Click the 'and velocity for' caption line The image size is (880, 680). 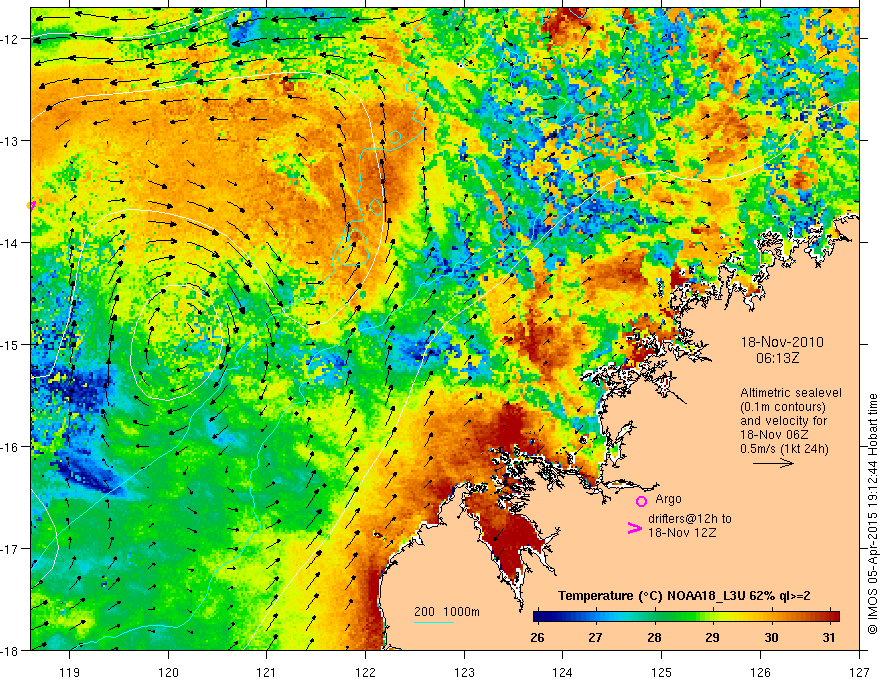point(783,421)
